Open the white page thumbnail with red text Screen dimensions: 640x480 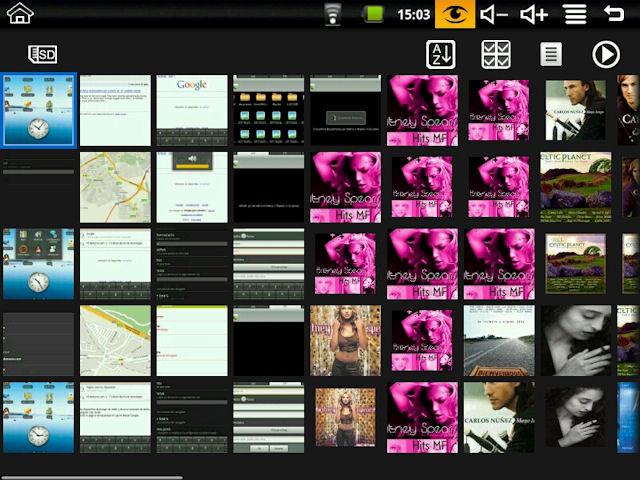pos(192,340)
